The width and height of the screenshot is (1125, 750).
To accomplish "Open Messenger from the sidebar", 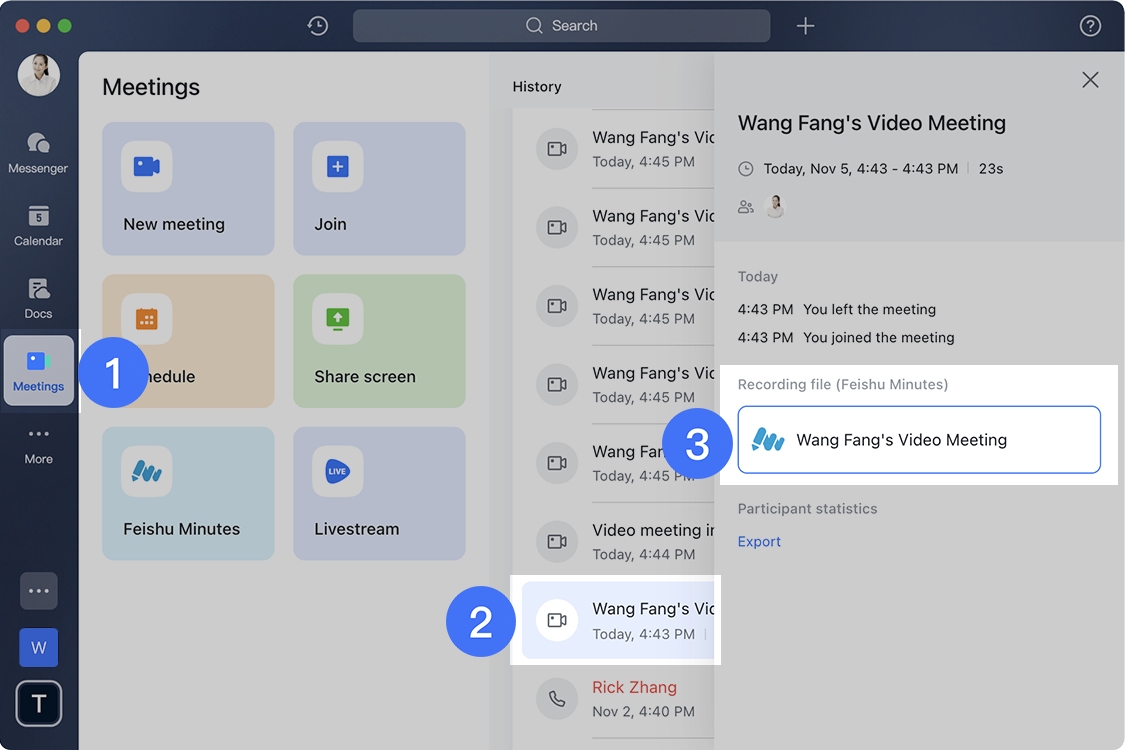I will (38, 153).
